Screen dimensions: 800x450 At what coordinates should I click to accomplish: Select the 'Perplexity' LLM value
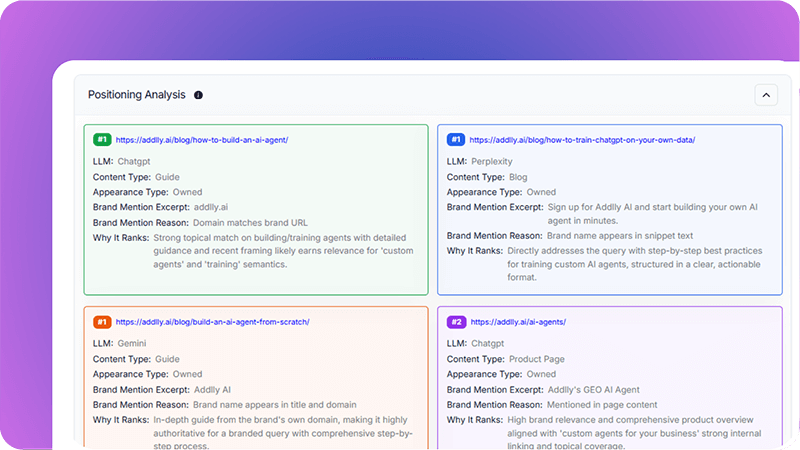[x=491, y=161]
